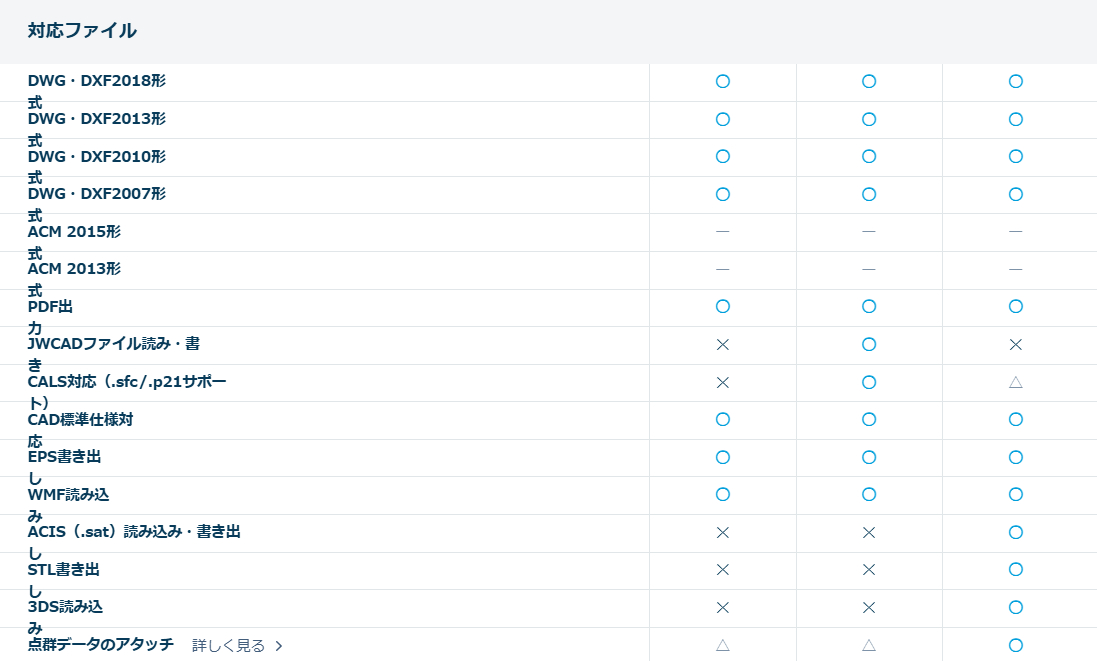Click the middle column circle in the CALS対応 row
The height and width of the screenshot is (661, 1097).
pos(869,382)
